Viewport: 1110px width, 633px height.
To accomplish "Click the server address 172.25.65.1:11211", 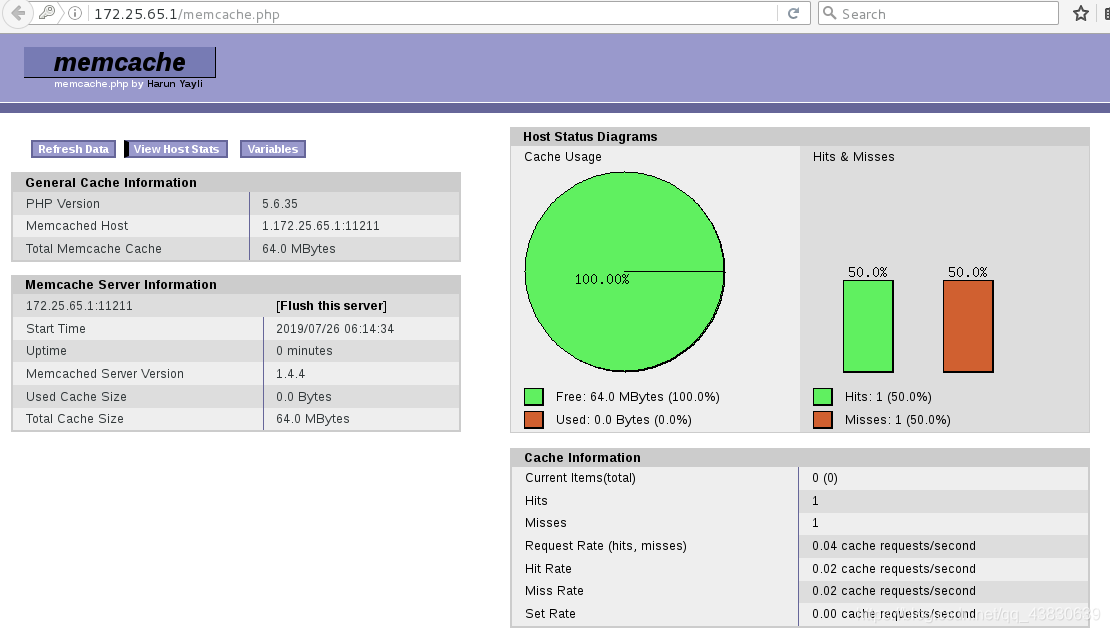I will click(x=79, y=306).
